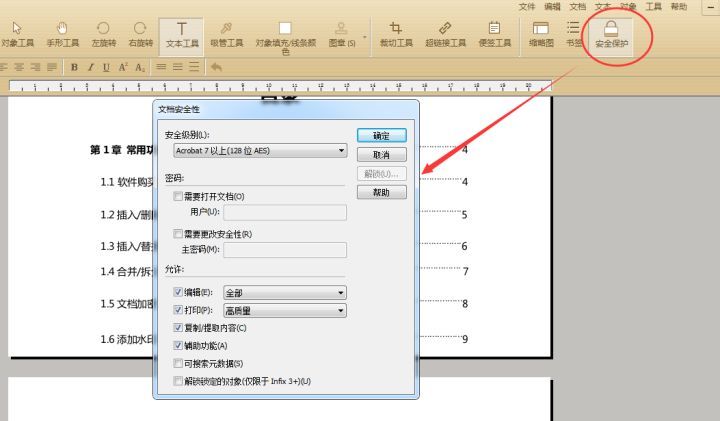
Task: Uncheck the 打印 permission checkbox
Action: [178, 310]
